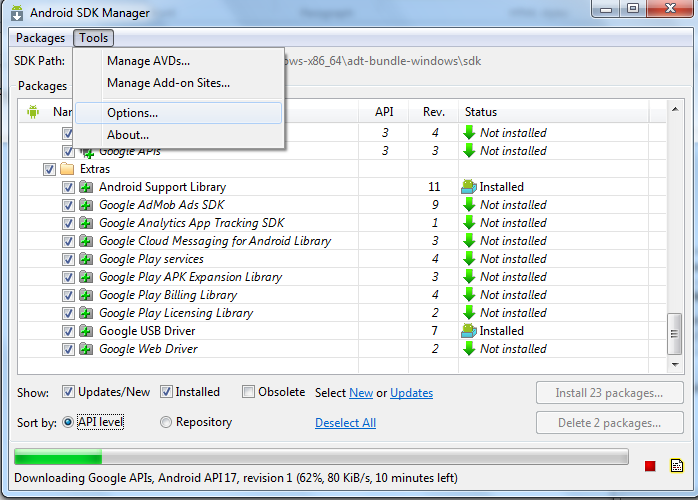Click the Google Play APK Expansion Library icon
The image size is (698, 500).
tap(86, 277)
